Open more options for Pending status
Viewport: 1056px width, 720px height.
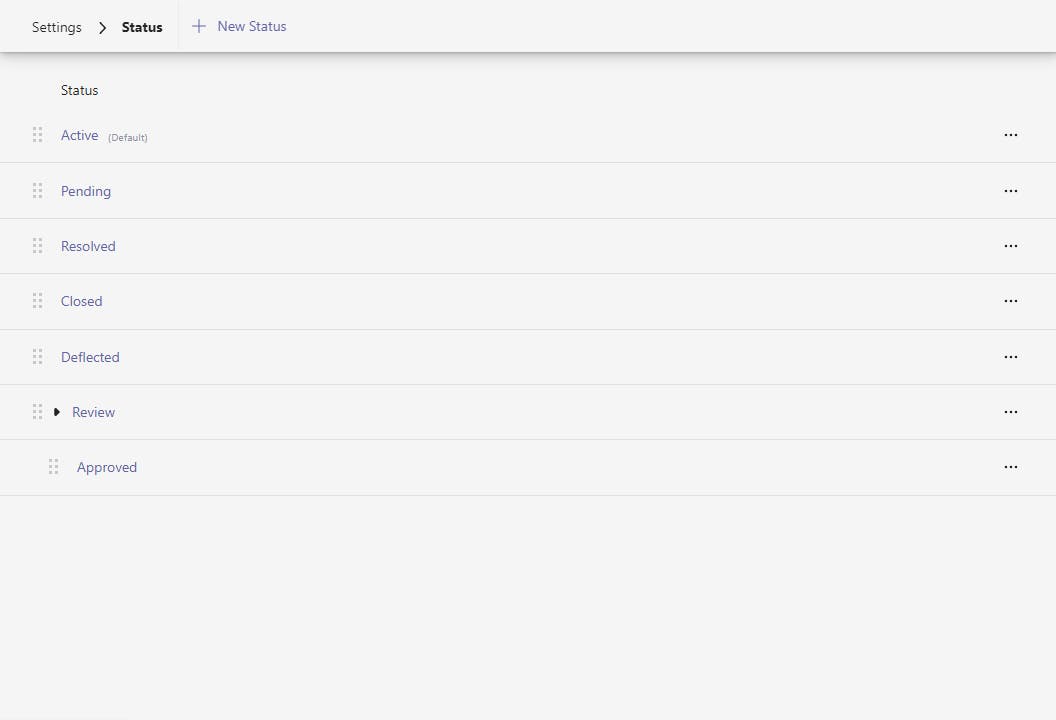click(1010, 191)
